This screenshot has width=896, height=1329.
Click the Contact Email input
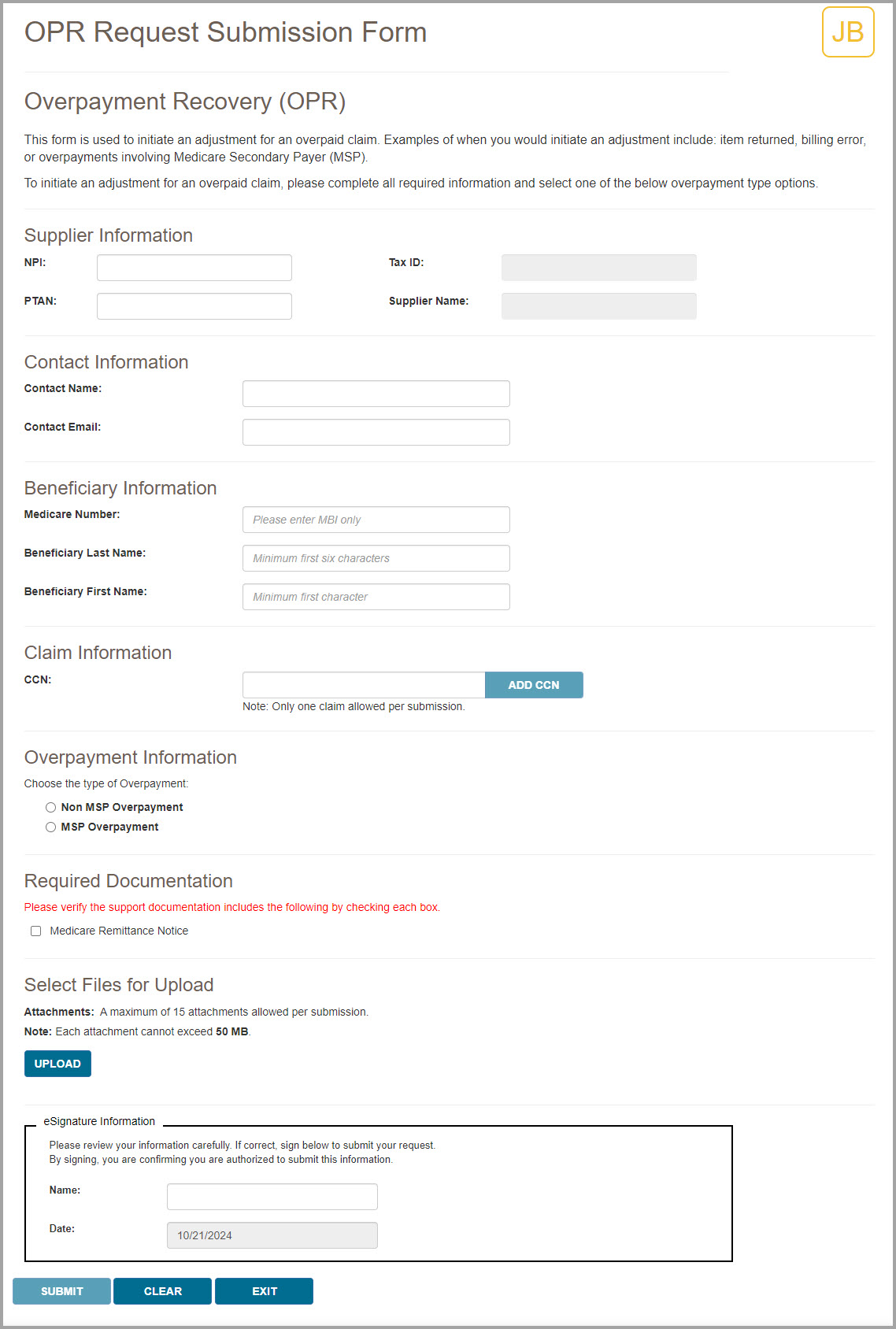pyautogui.click(x=376, y=432)
